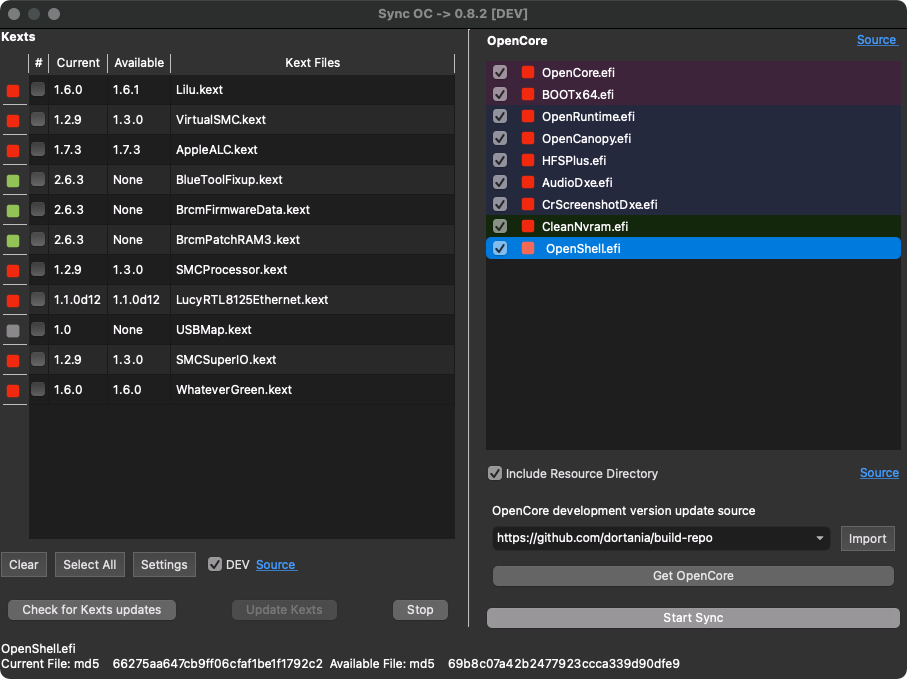
Task: Uncheck the HFSPlus.efi checkbox
Action: click(x=500, y=160)
